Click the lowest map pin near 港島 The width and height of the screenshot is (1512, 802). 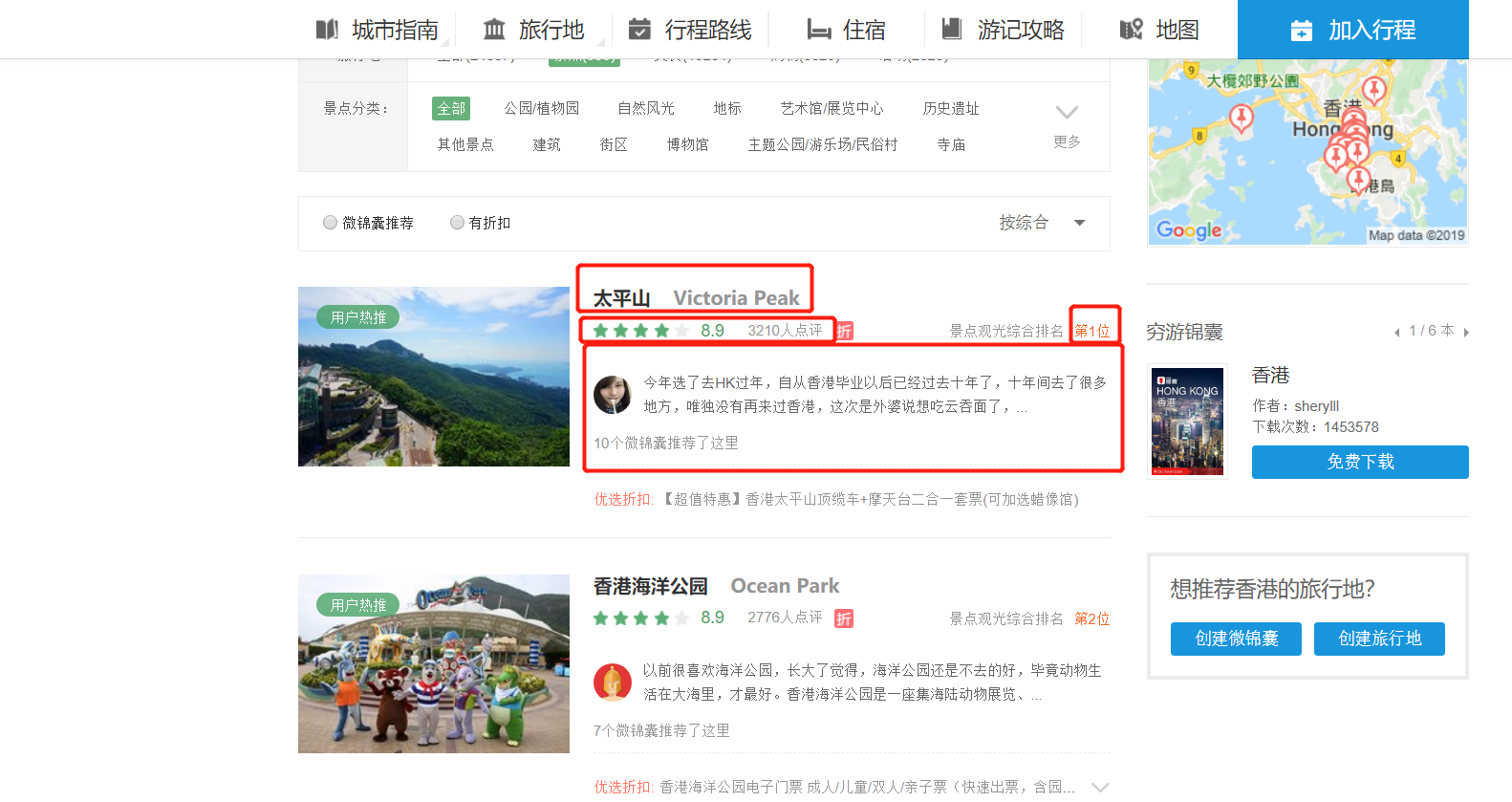coord(1358,180)
